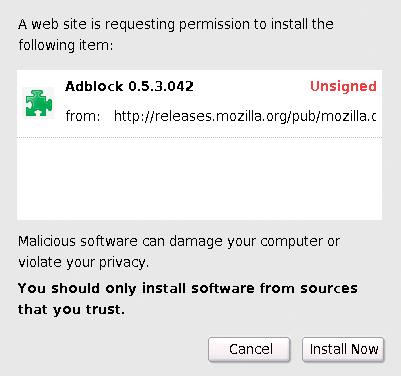The image size is (401, 376).
Task: Click the "following item:" text line
Action: 66,45
